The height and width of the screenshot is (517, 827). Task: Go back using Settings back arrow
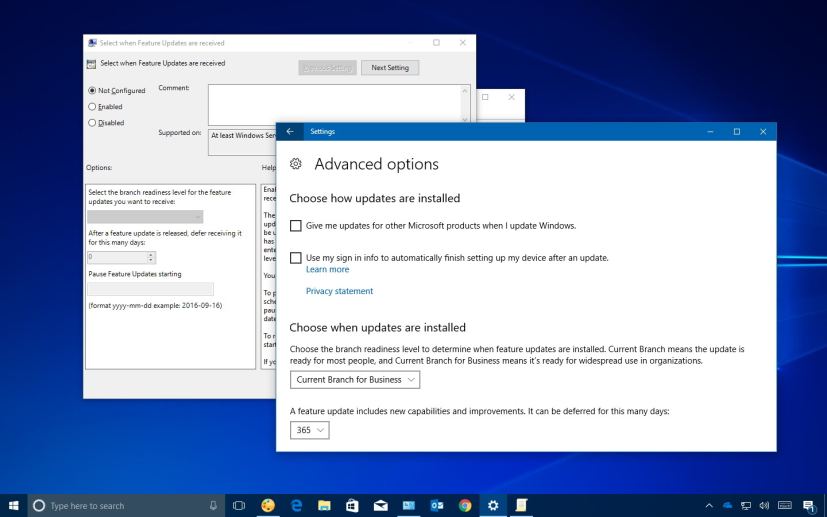[290, 131]
